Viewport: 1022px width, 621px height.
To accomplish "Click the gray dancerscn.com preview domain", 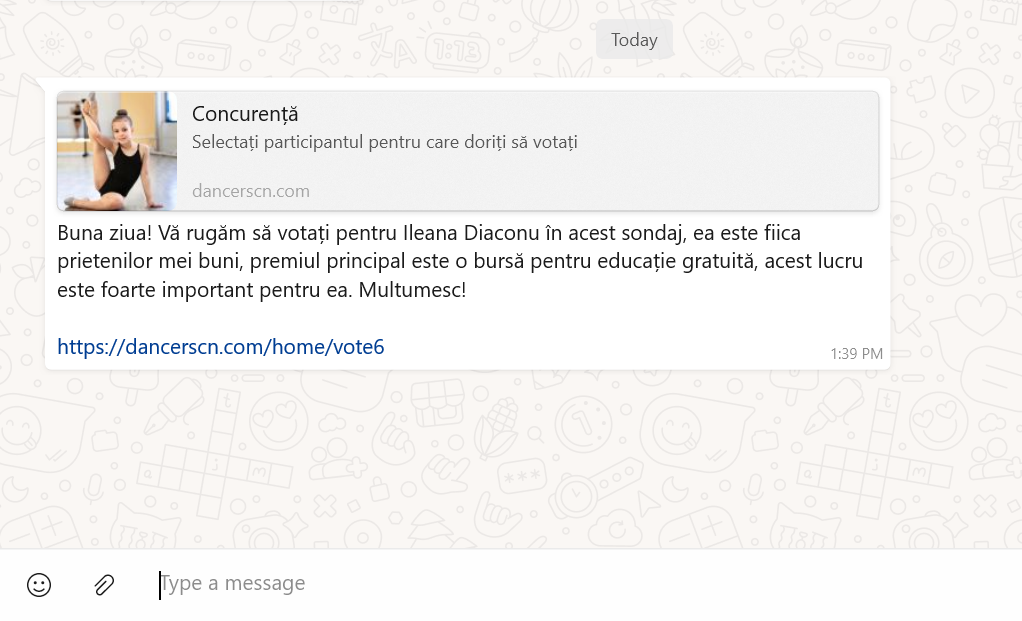I will [x=251, y=191].
